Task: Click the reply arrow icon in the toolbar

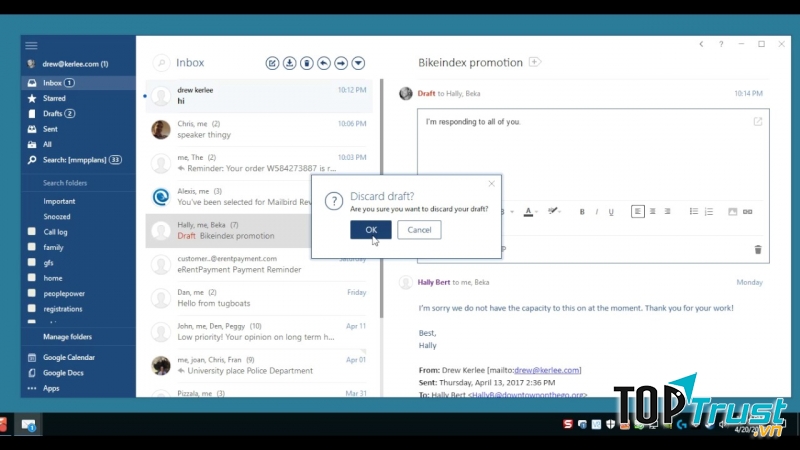Action: [x=324, y=63]
